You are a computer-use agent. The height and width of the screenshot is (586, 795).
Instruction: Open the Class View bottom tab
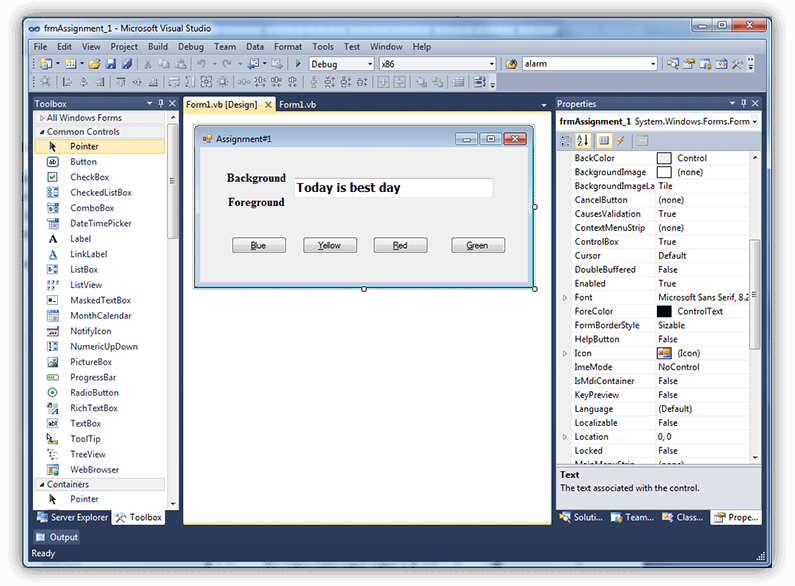683,517
